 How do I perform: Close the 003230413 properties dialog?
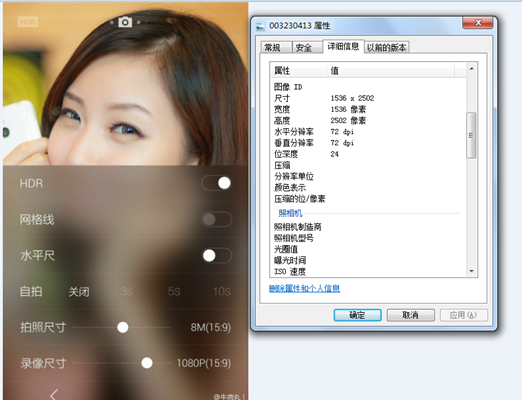coord(478,23)
